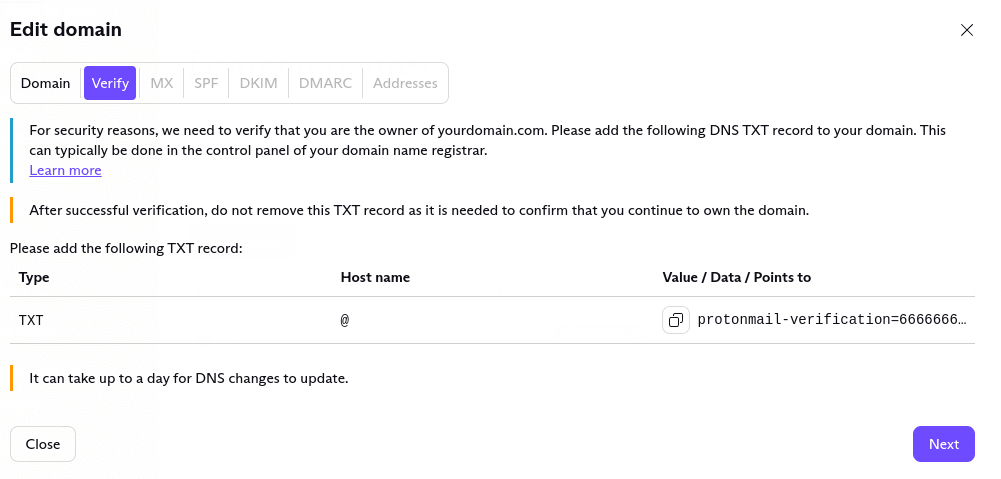Copy the protonmail-verification TXT value
The height and width of the screenshot is (479, 1001).
(676, 320)
